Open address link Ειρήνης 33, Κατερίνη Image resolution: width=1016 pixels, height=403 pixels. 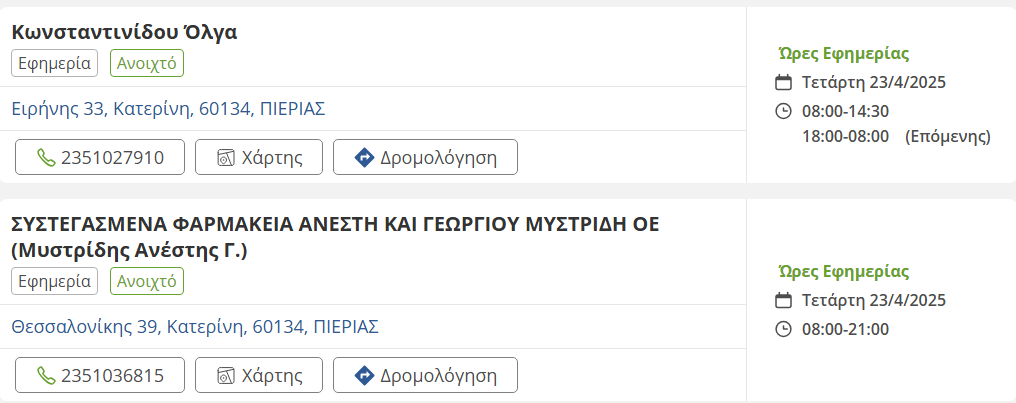point(168,109)
